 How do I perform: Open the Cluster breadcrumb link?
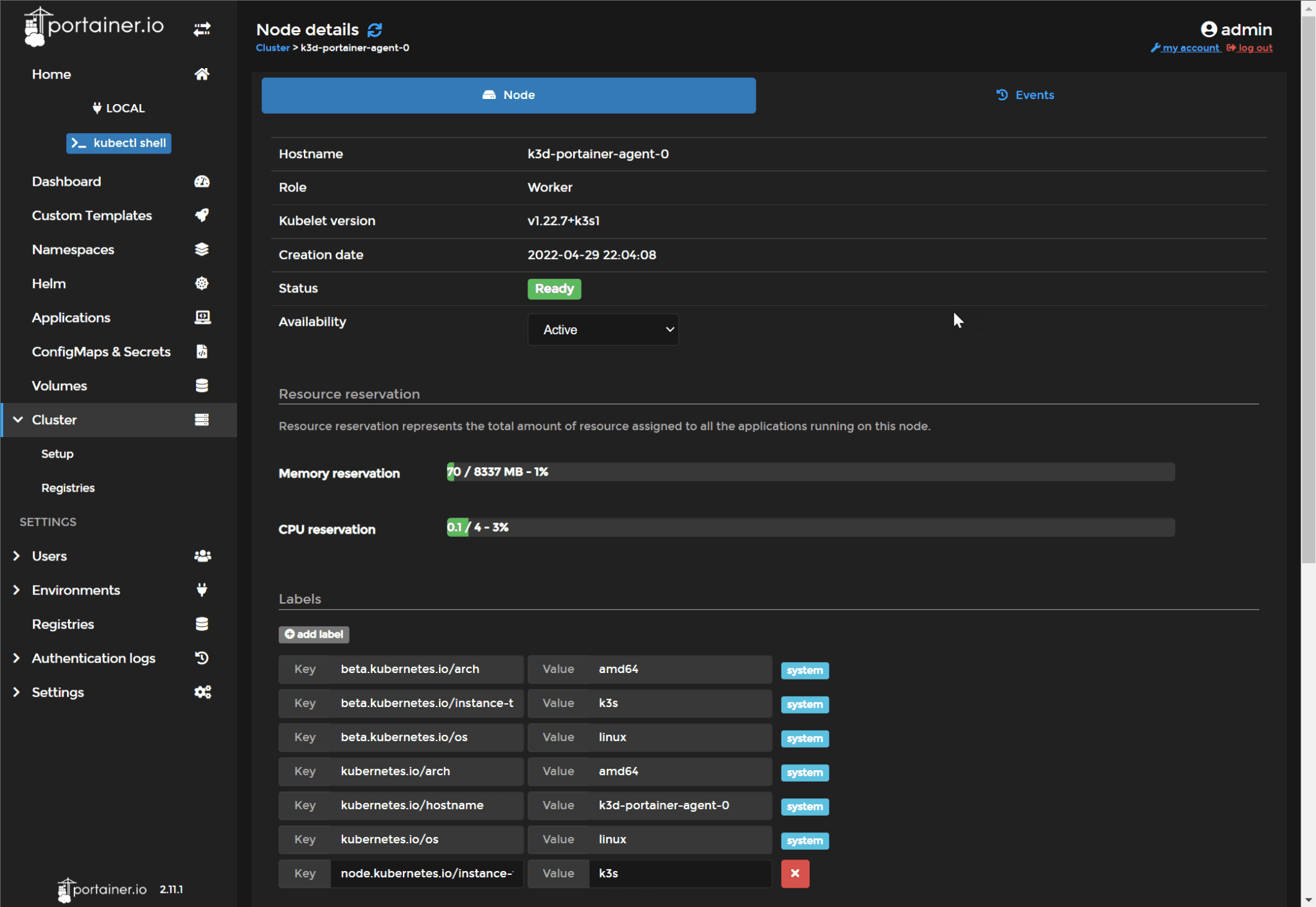tap(272, 48)
